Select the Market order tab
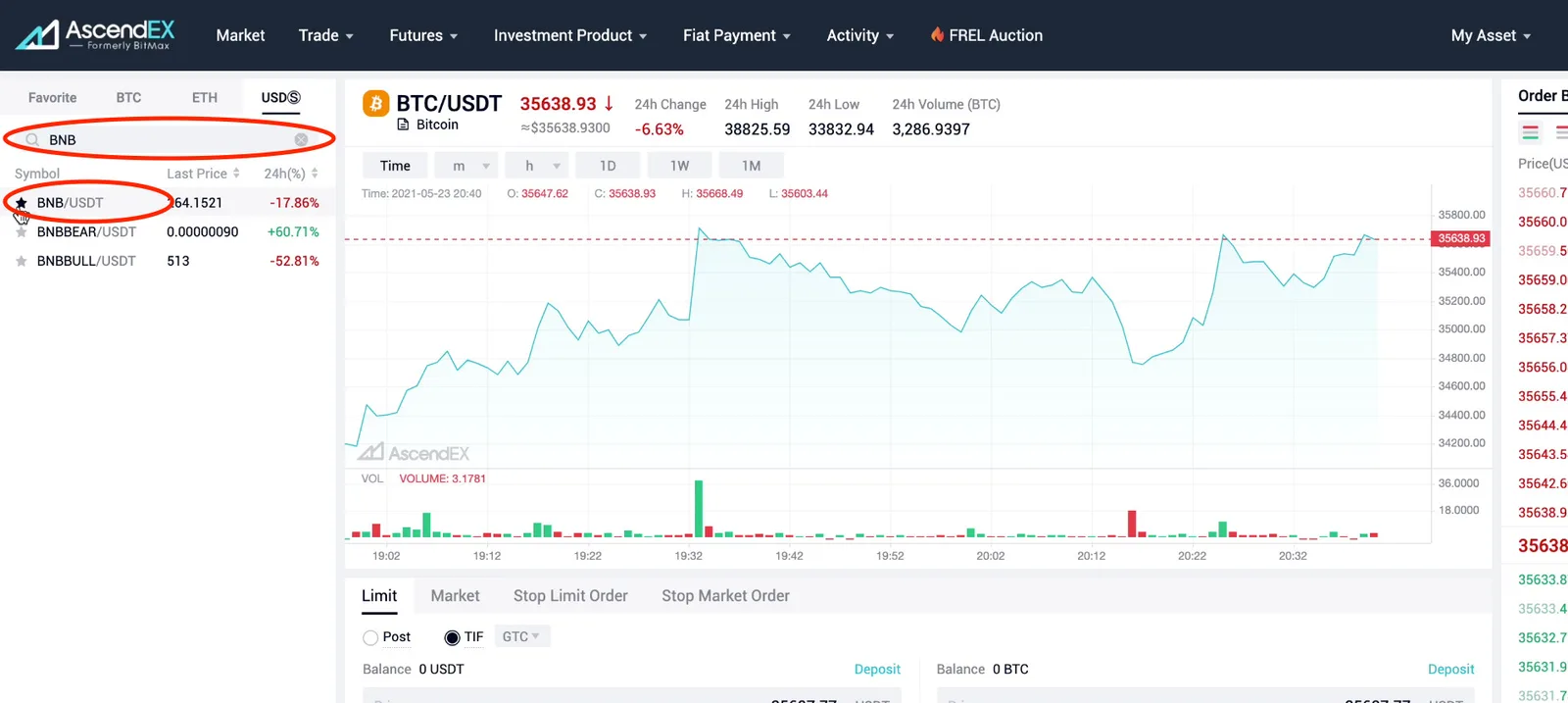This screenshot has height=703, width=1568. 455,596
